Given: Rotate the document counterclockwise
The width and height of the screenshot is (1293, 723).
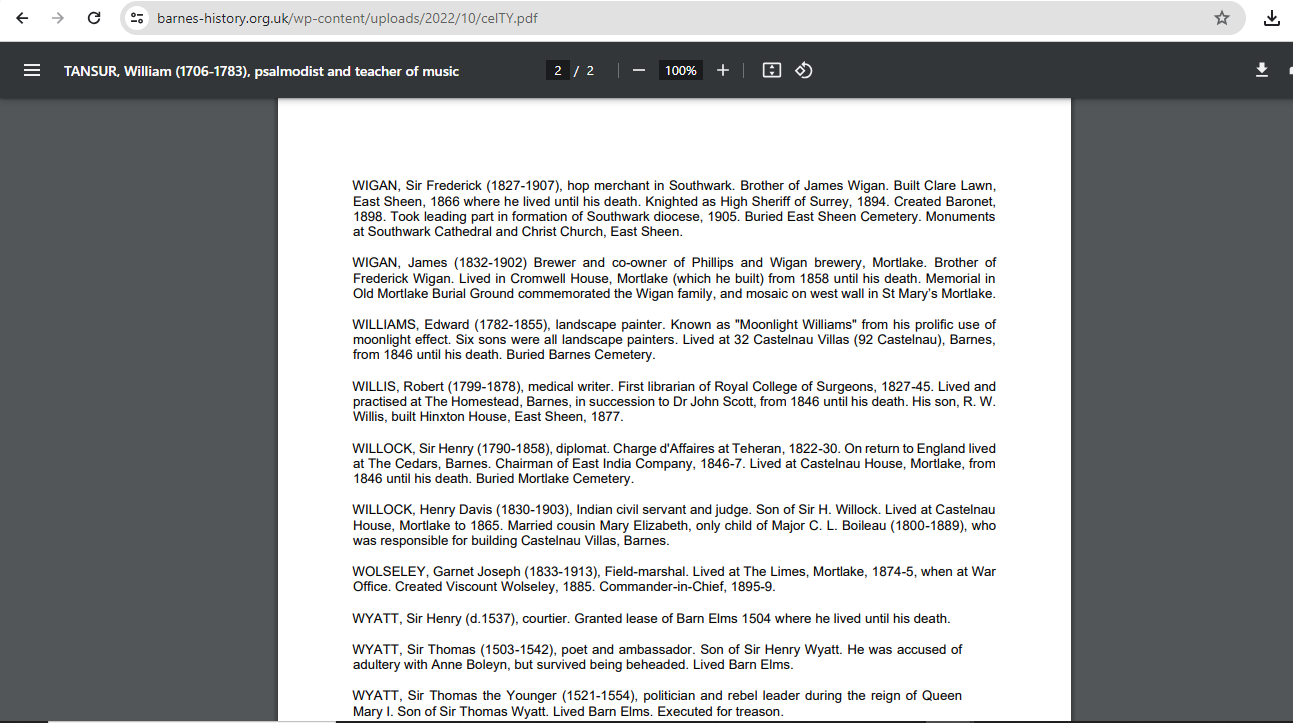Looking at the screenshot, I should coord(803,70).
